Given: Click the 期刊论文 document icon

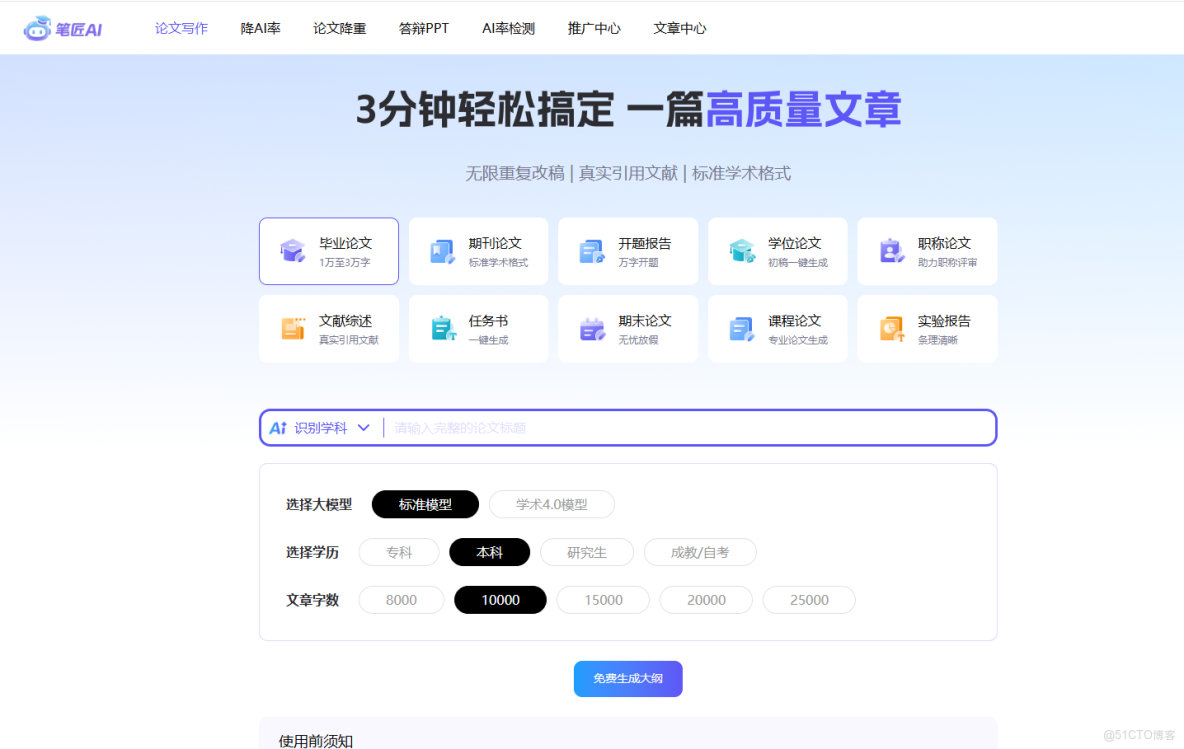Looking at the screenshot, I should point(441,251).
